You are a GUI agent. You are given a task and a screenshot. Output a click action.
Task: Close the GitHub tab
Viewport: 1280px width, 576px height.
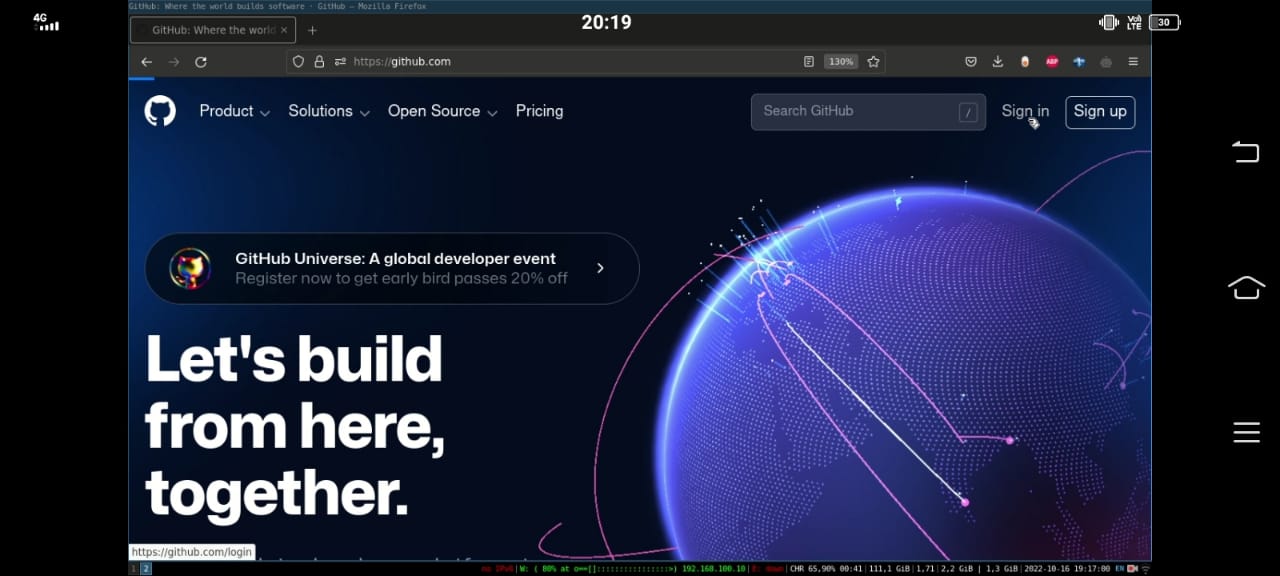(284, 30)
